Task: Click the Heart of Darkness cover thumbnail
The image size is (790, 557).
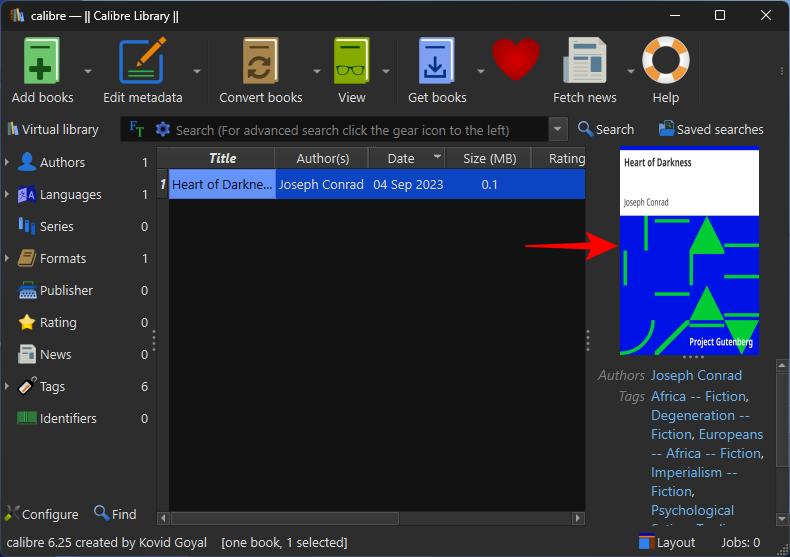Action: point(689,251)
